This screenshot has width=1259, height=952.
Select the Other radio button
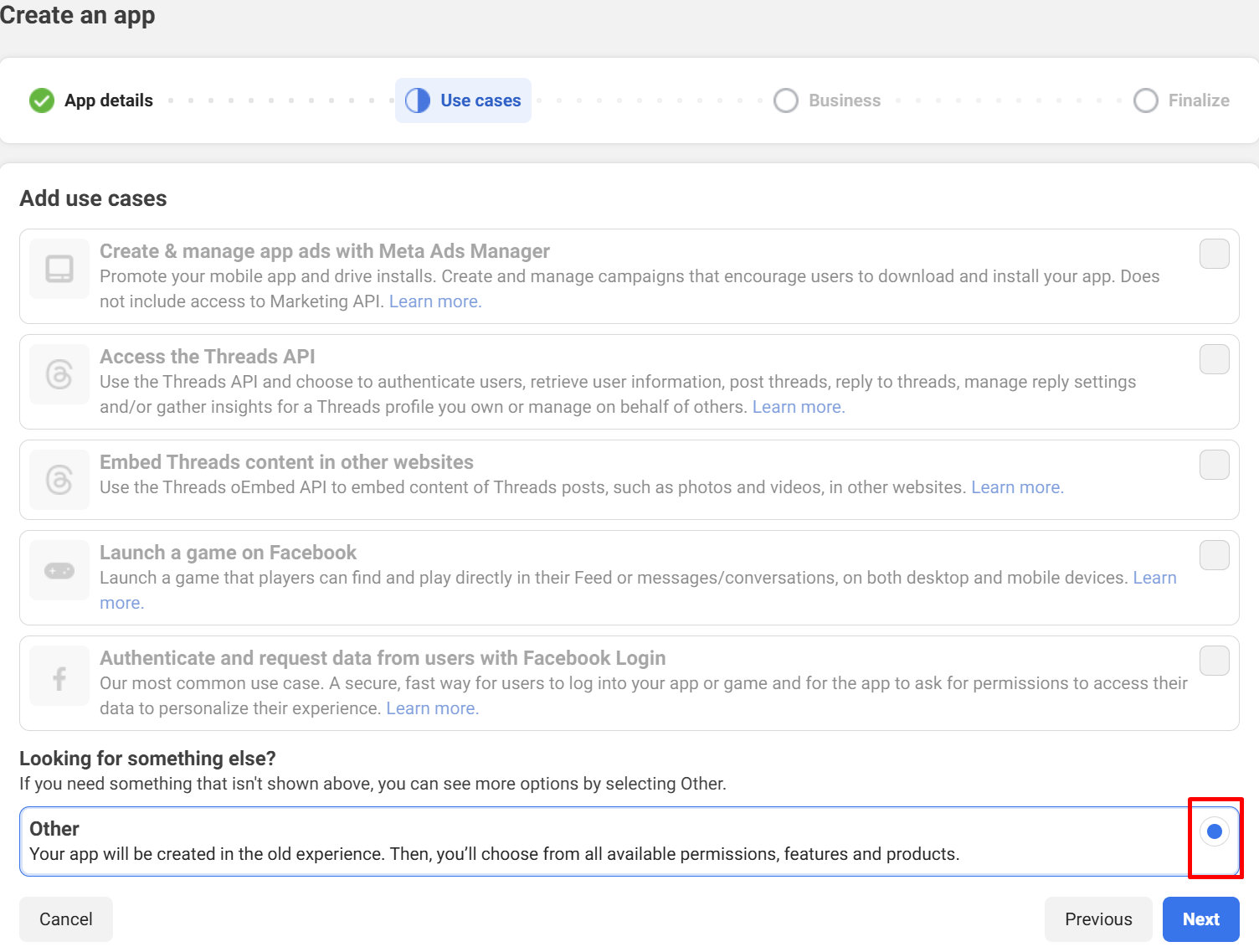[1214, 831]
